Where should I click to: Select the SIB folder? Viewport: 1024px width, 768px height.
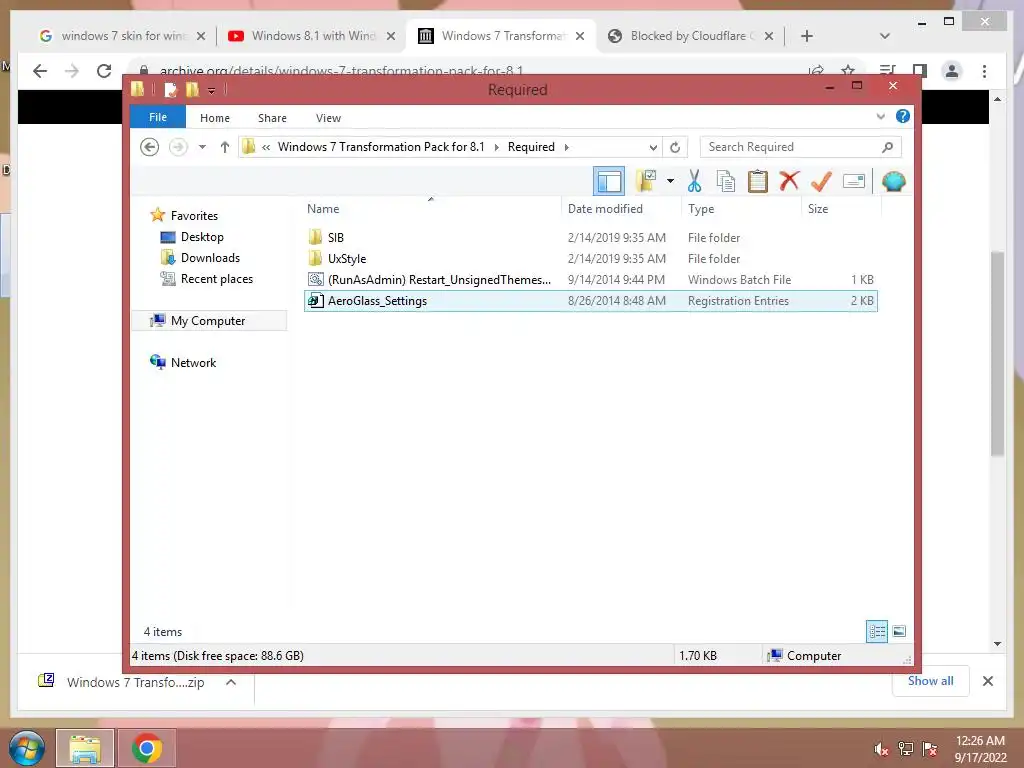[x=590, y=238]
